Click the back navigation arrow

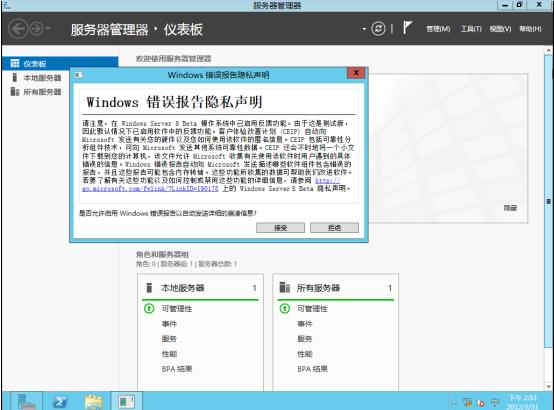18,28
